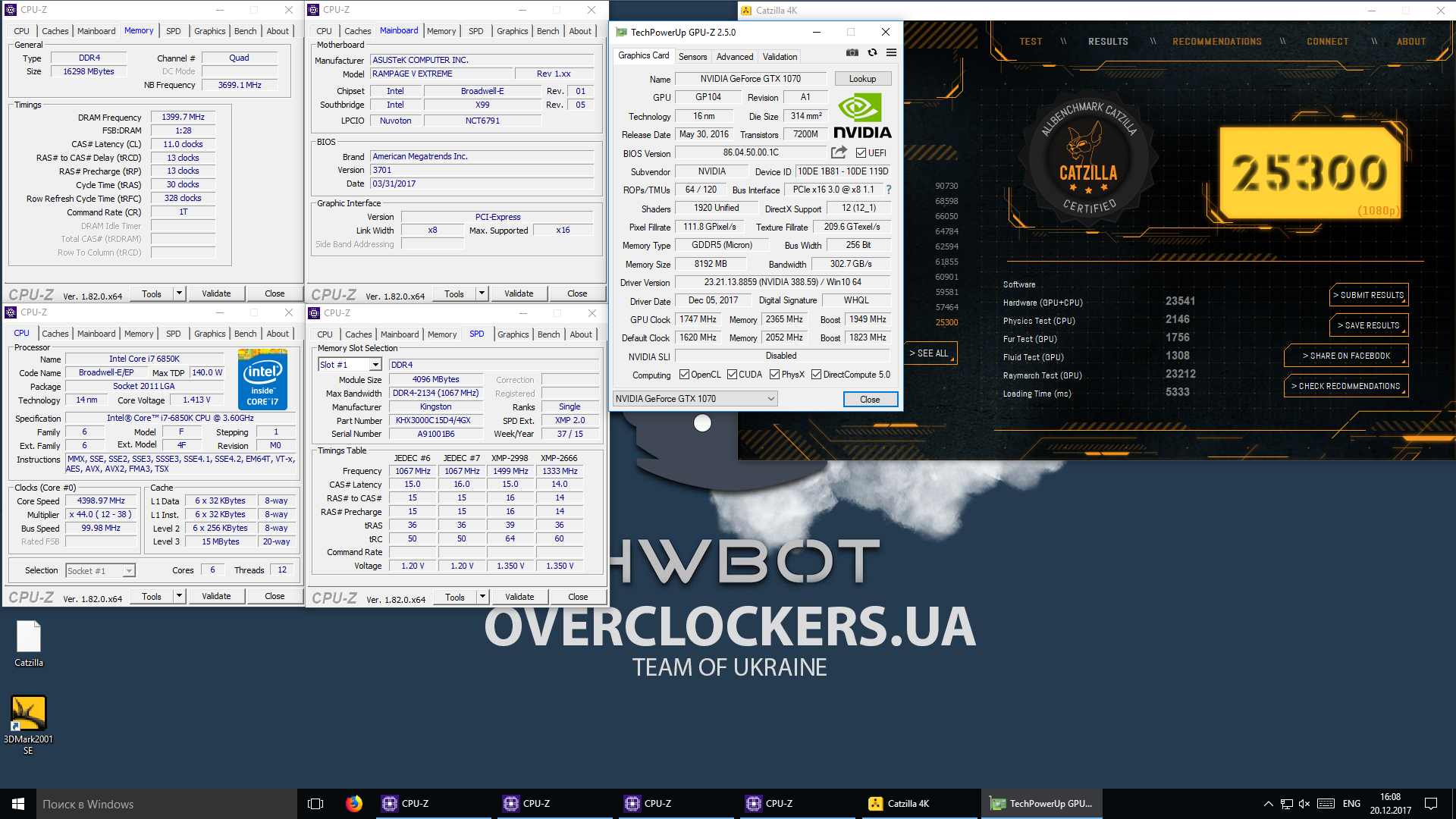
Task: Click the network tray icon
Action: [x=1286, y=804]
